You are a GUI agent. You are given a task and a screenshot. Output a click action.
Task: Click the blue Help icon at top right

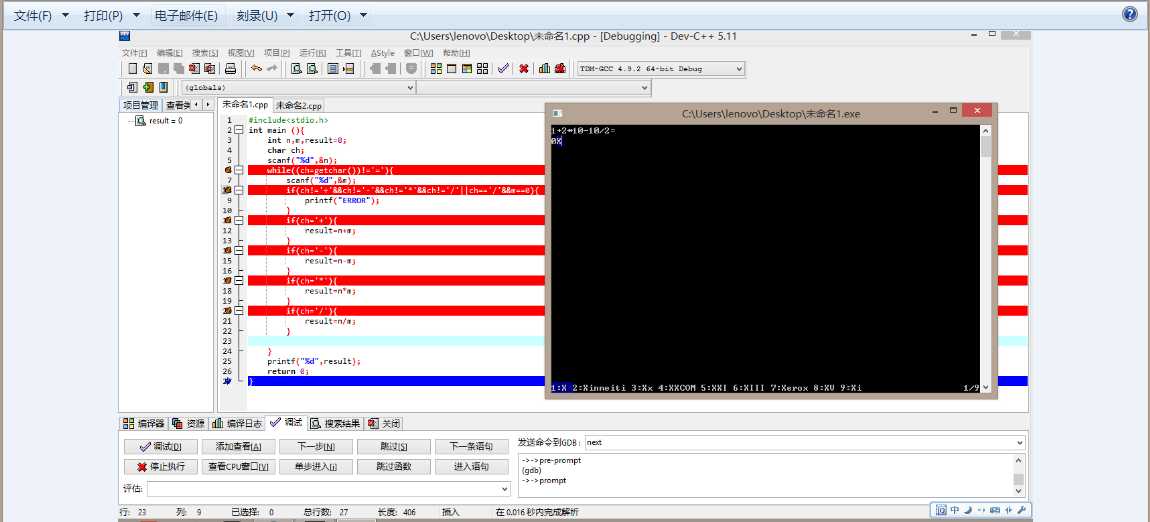coord(1130,15)
